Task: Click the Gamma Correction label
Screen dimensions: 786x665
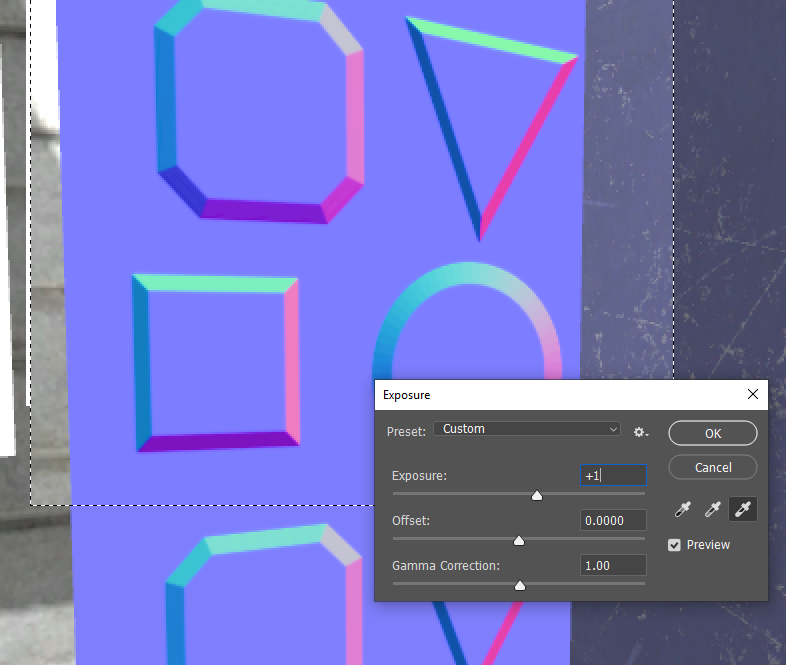Action: (x=446, y=566)
